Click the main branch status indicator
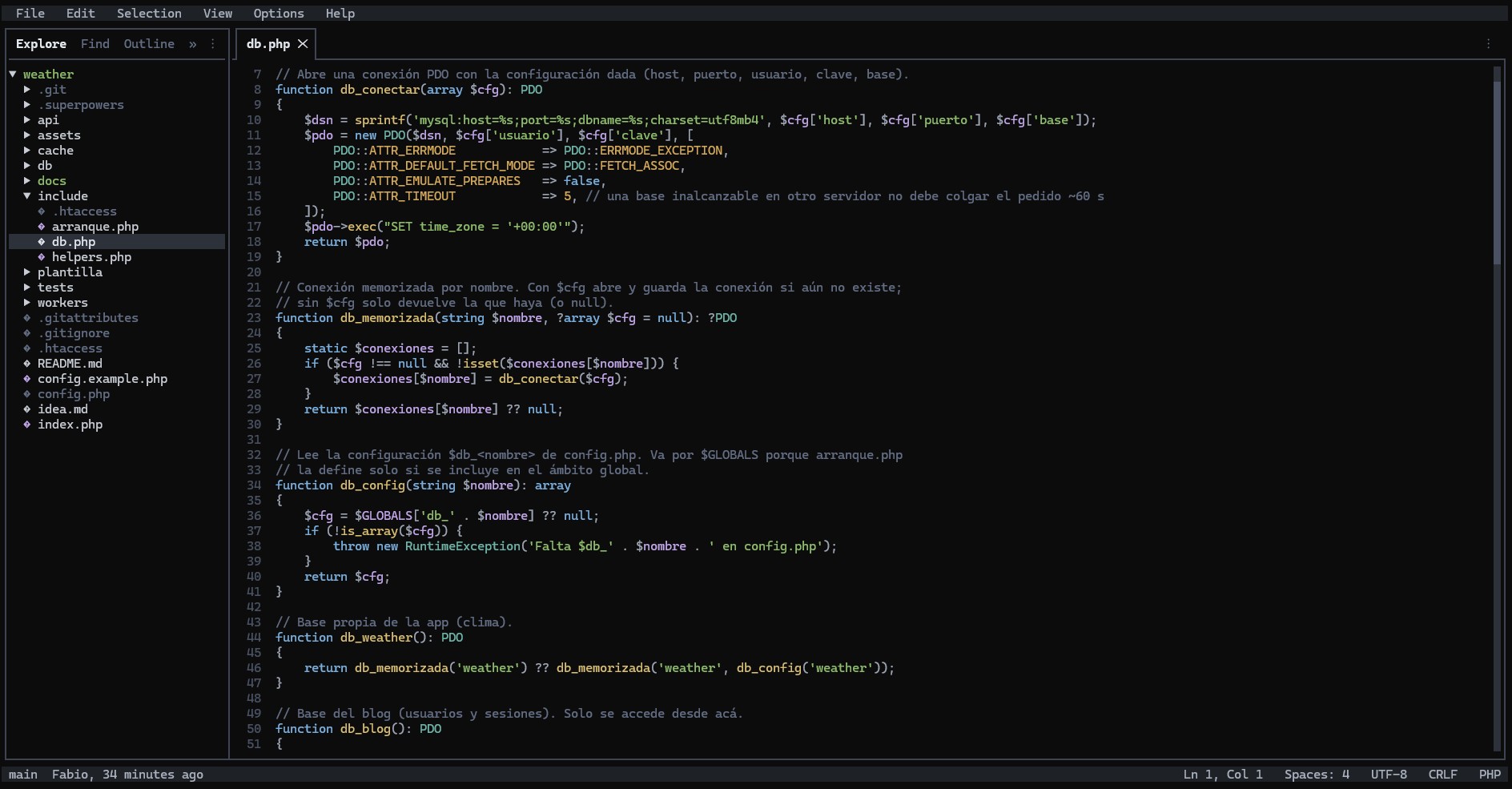 click(x=23, y=775)
